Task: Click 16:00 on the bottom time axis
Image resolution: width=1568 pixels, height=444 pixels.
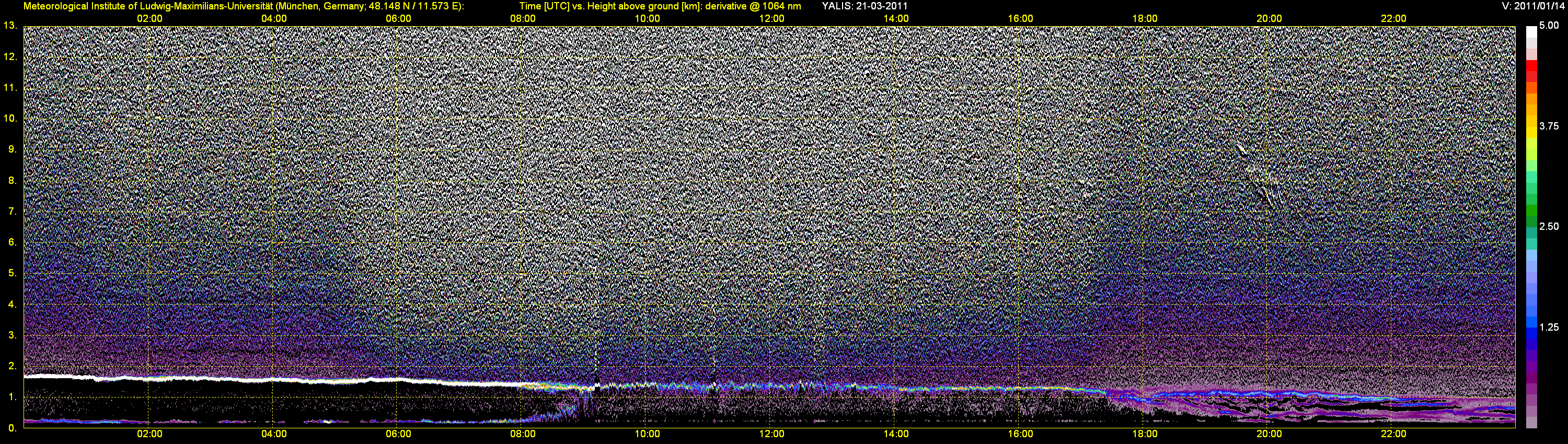Action: (1020, 434)
